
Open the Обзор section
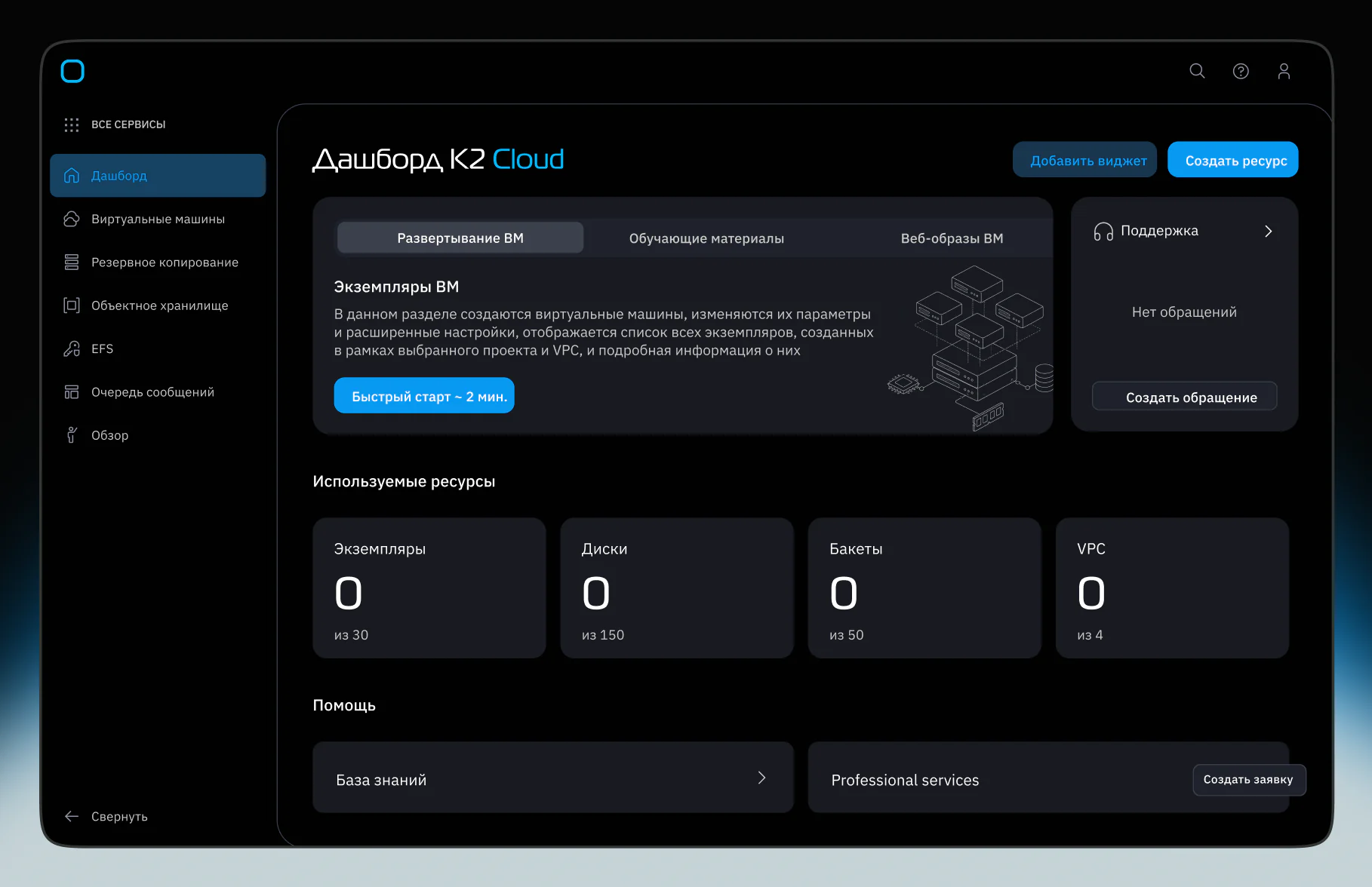tap(158, 435)
